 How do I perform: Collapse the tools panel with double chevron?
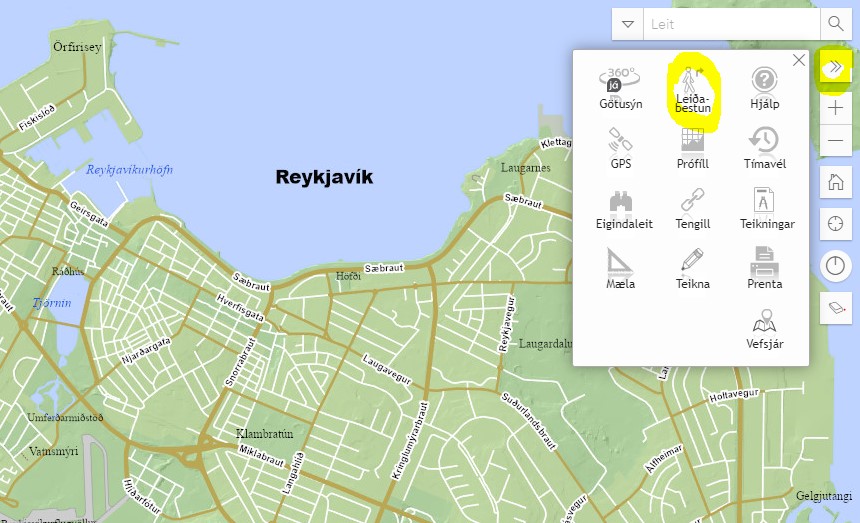[835, 67]
